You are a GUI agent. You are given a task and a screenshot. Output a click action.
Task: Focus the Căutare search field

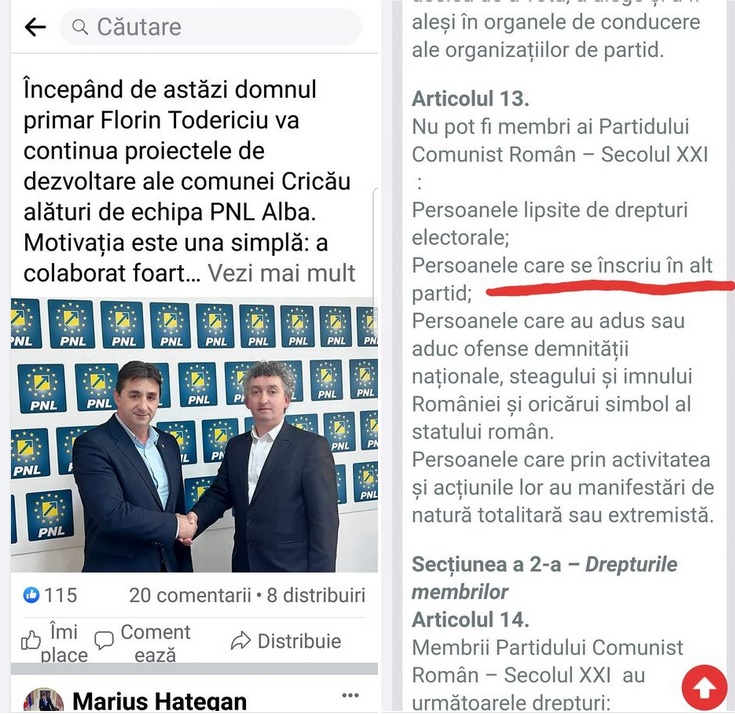(x=210, y=27)
